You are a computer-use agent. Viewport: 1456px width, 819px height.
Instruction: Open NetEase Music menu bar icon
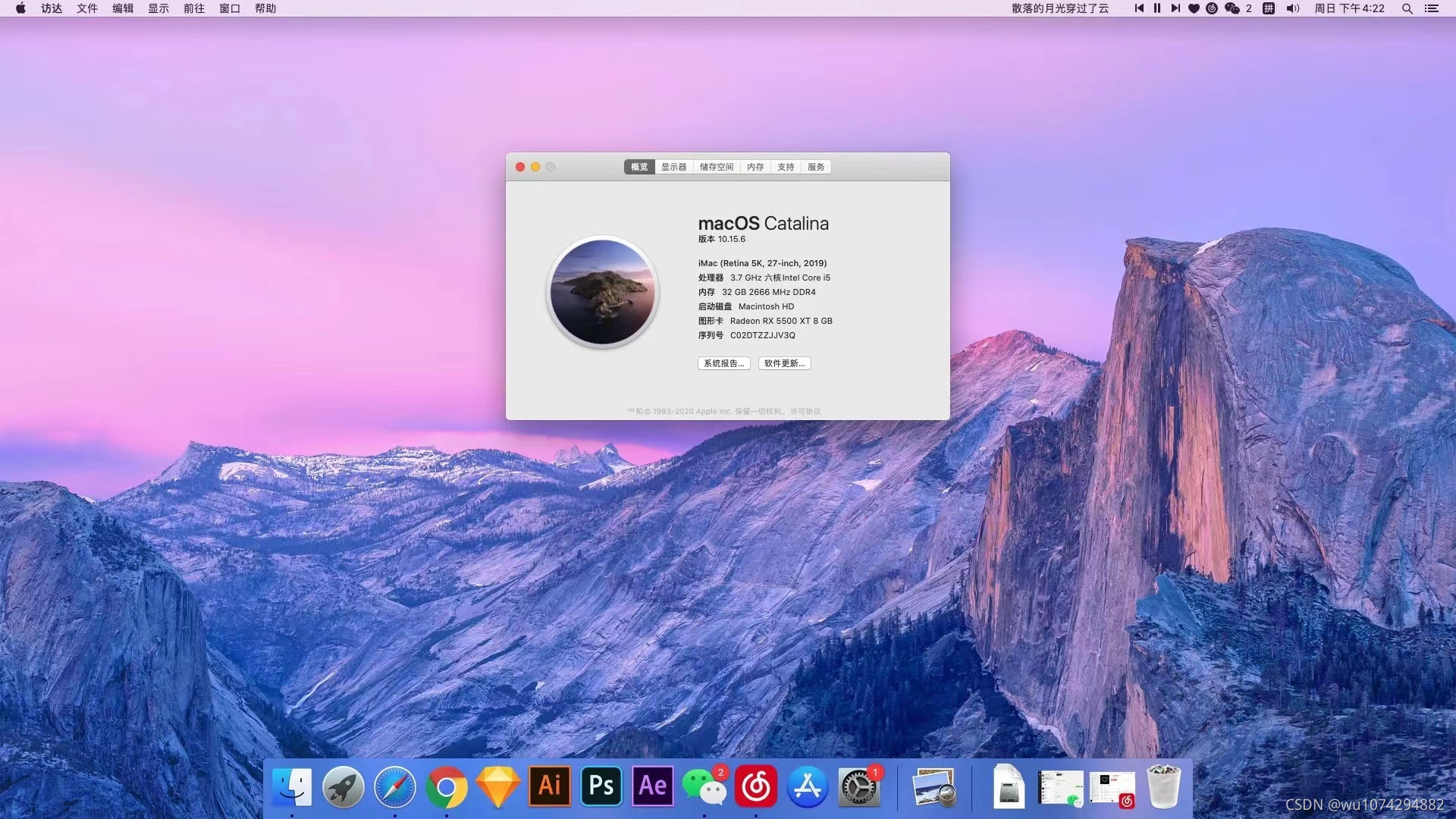1212,8
